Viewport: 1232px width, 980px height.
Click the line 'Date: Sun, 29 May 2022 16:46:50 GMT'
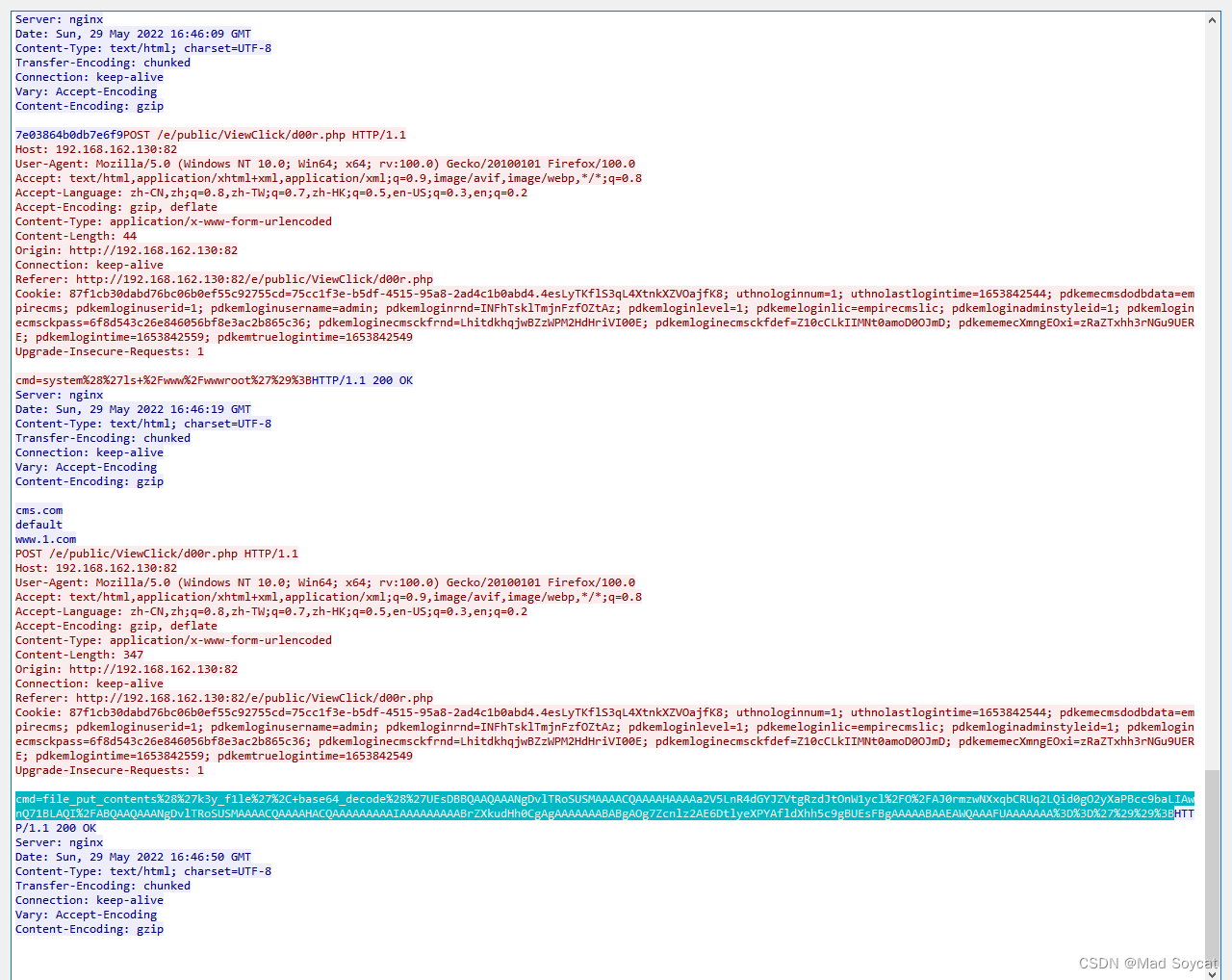(x=133, y=857)
